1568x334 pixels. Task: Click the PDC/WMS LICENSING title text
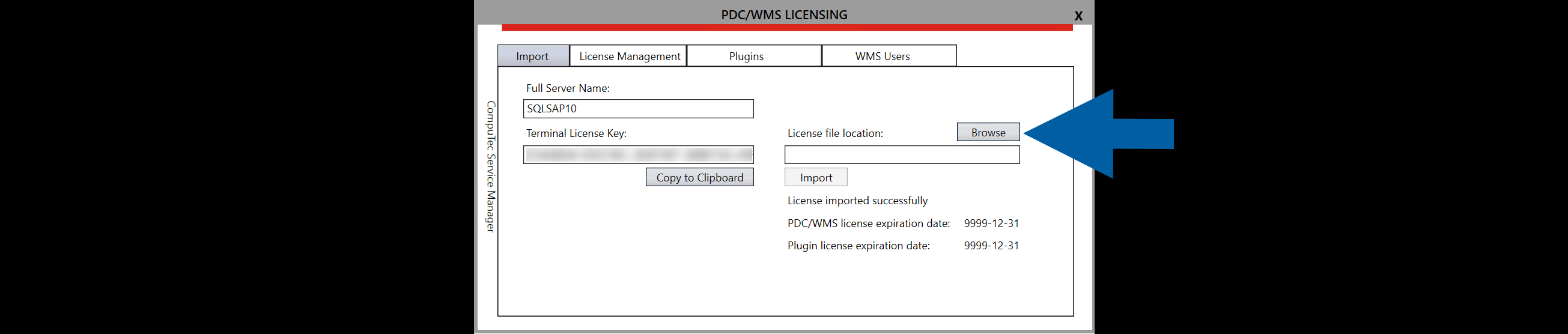tap(784, 14)
